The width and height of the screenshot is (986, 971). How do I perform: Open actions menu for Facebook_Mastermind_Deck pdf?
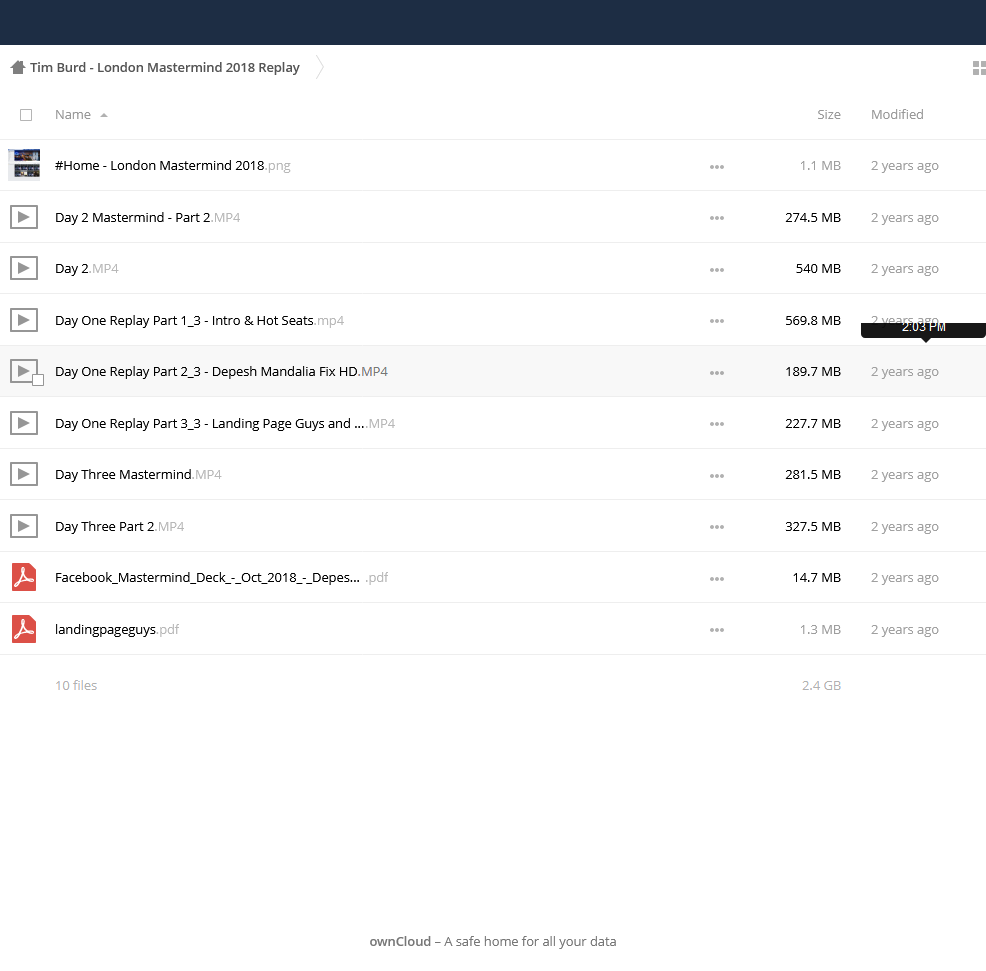[717, 579]
